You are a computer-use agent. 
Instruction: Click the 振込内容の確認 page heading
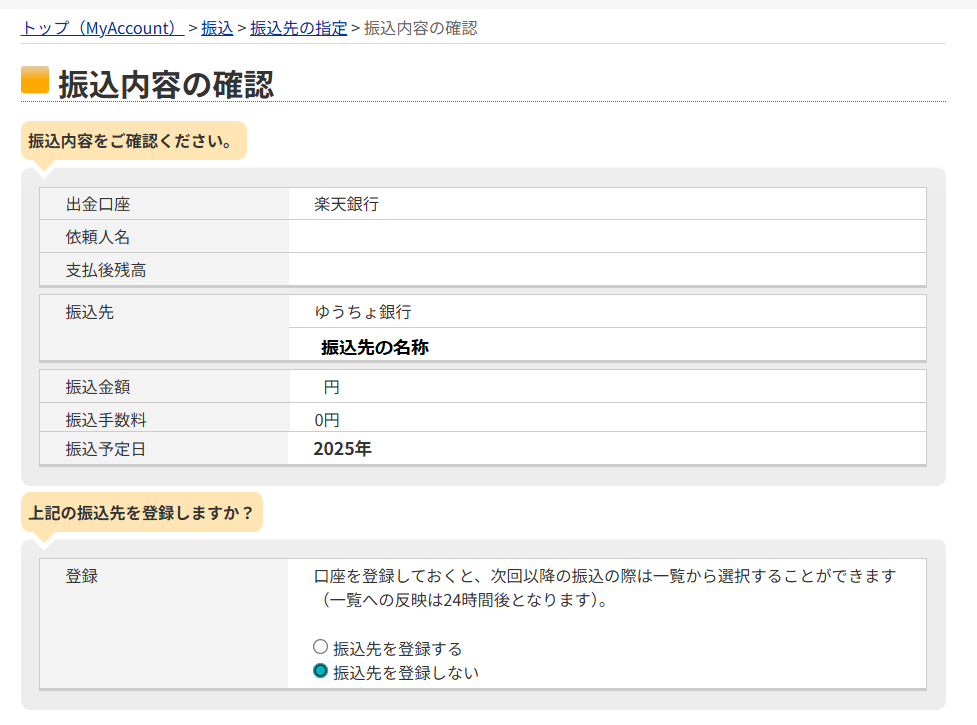pyautogui.click(x=166, y=84)
